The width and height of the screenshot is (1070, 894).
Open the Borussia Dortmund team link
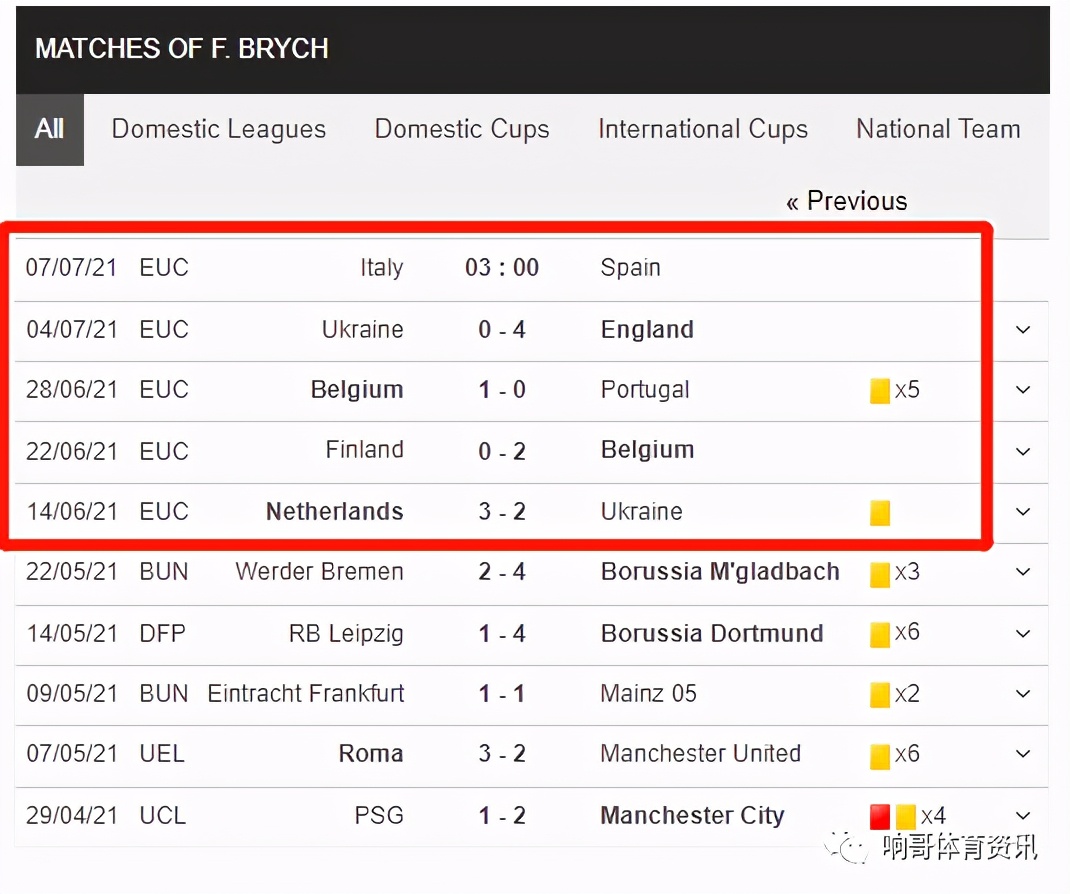coord(712,634)
